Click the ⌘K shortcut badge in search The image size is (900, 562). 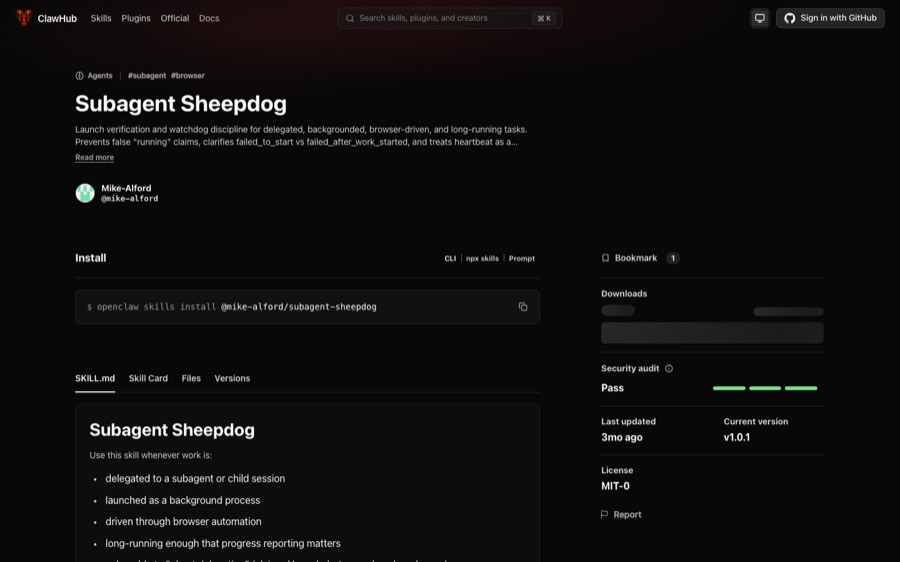point(544,18)
